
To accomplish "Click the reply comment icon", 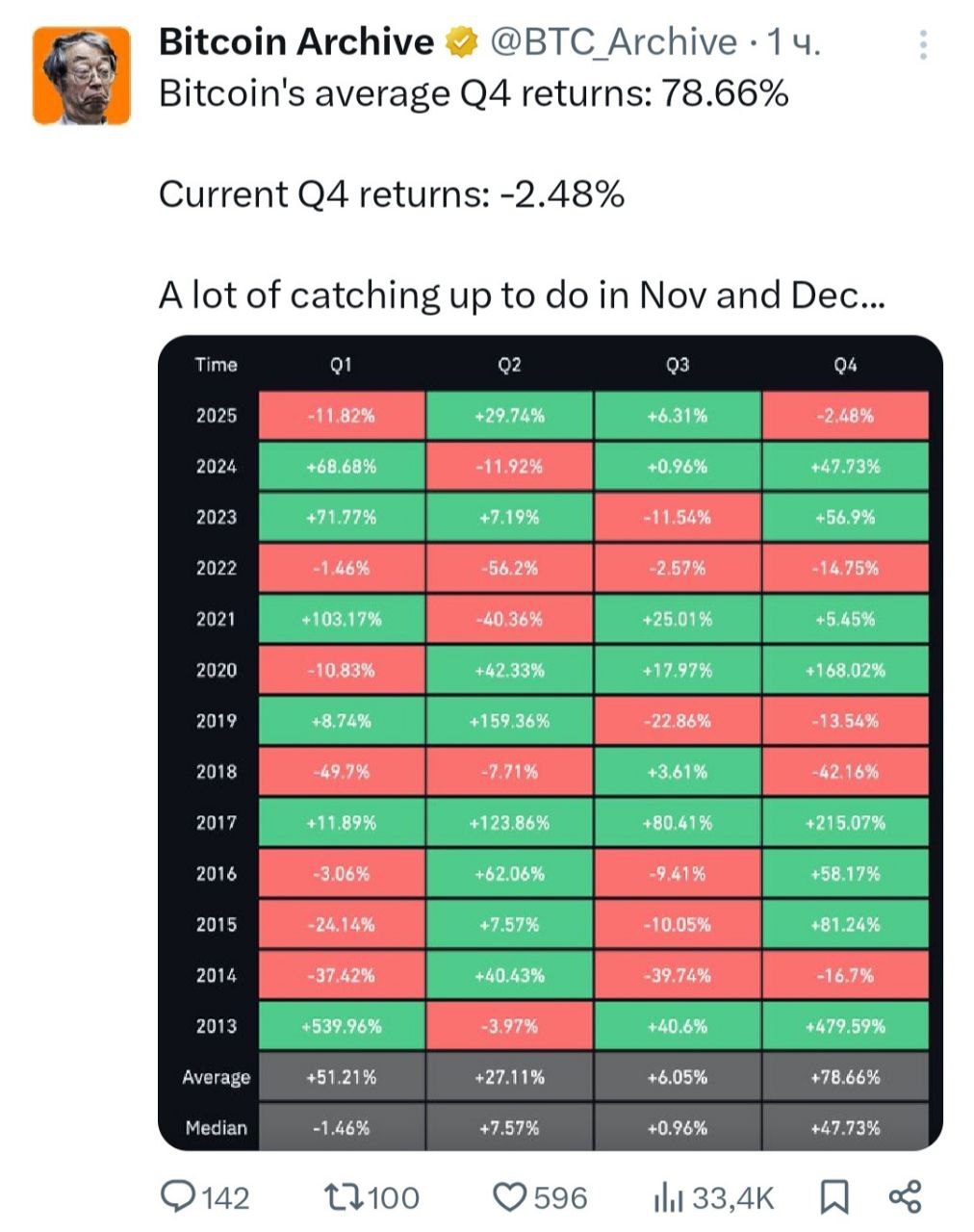I will pos(177,1196).
